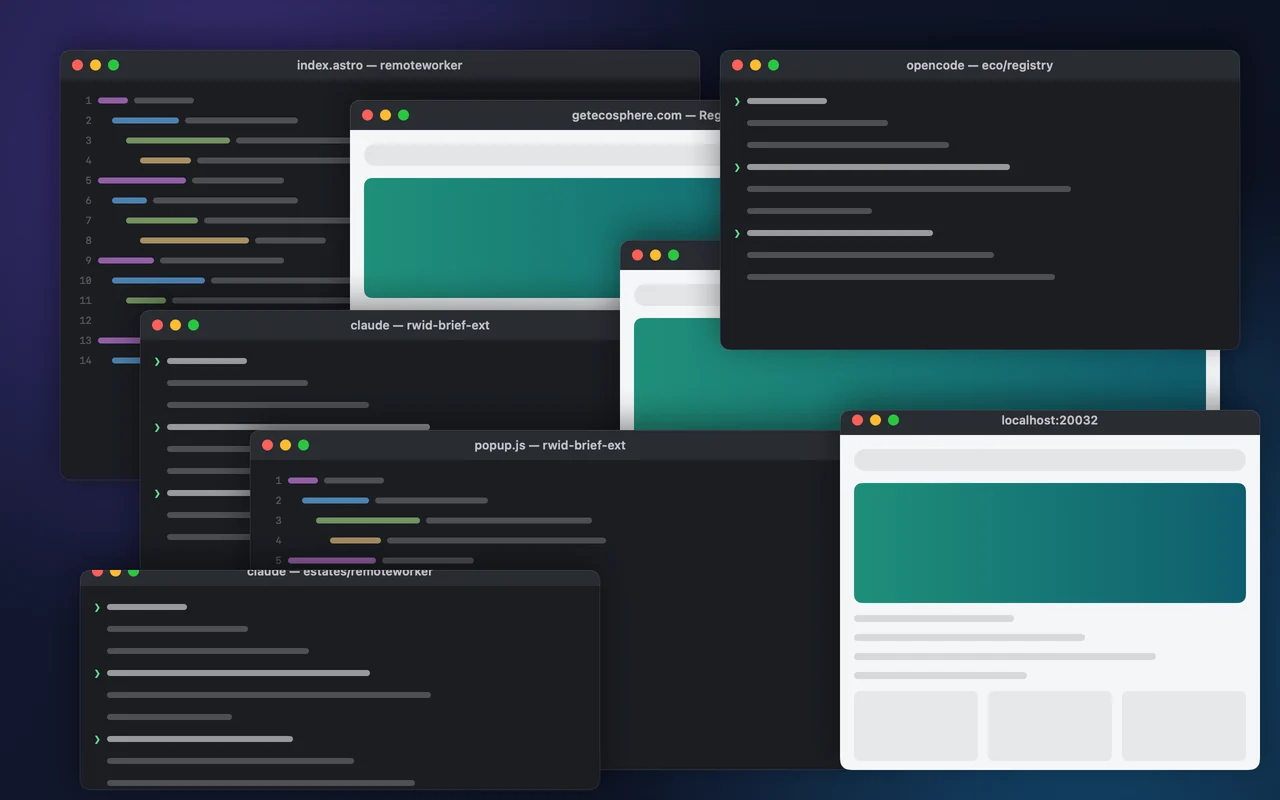This screenshot has height=800, width=1280.
Task: Minimize the localhost:20032 browser window
Action: pos(876,420)
